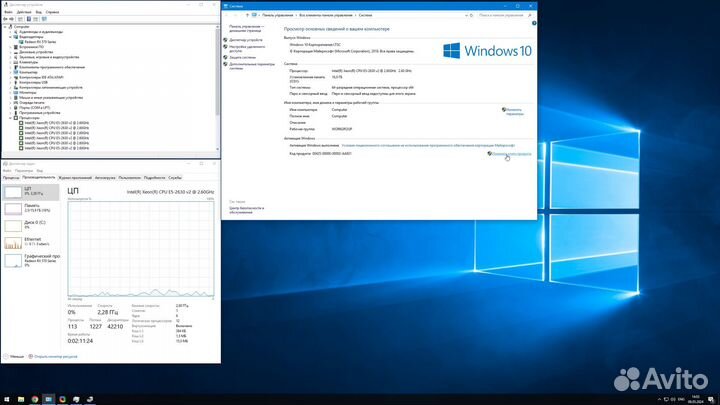720x405 pixels.
Task: Select the Встроенное ПО category
Action: (31, 47)
